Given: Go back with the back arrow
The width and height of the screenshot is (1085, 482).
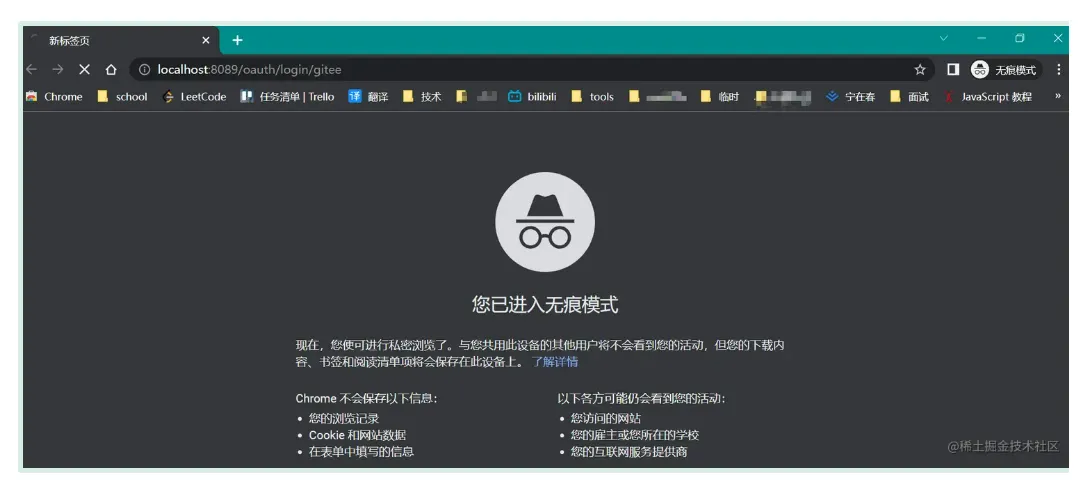Looking at the screenshot, I should (31, 69).
